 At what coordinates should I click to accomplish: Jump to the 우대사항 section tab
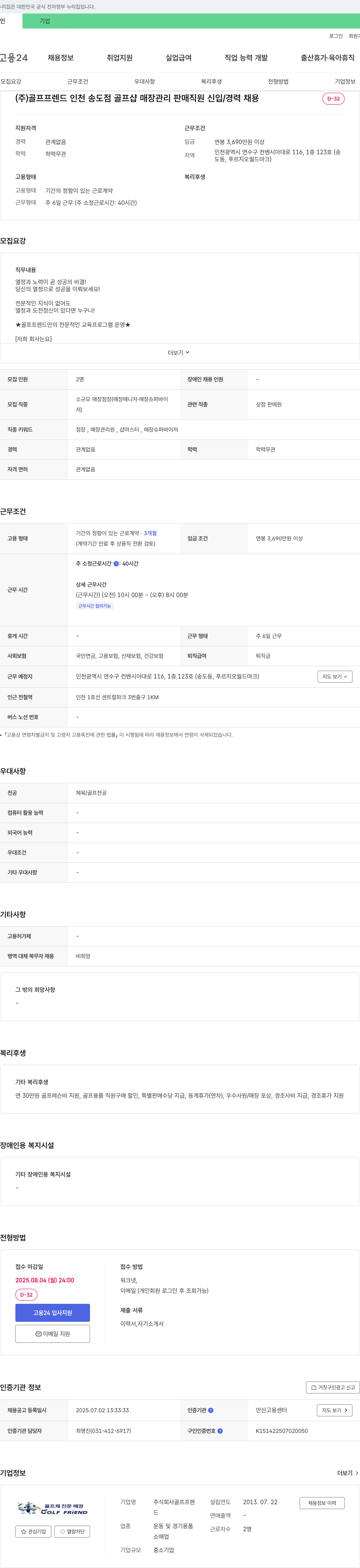tap(145, 81)
